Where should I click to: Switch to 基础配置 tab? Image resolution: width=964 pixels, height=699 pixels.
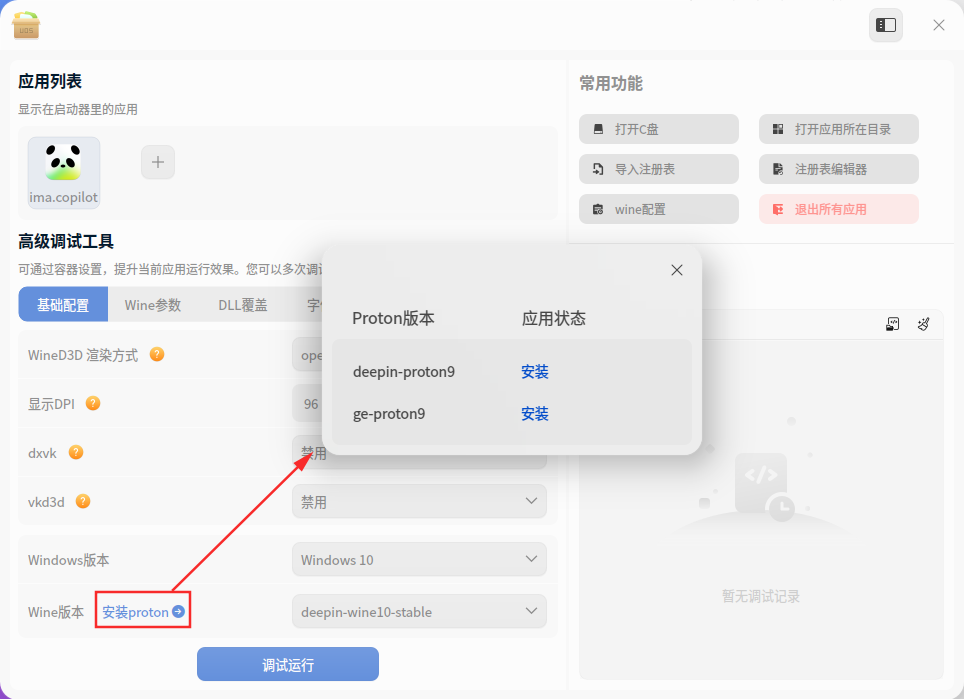tap(63, 304)
